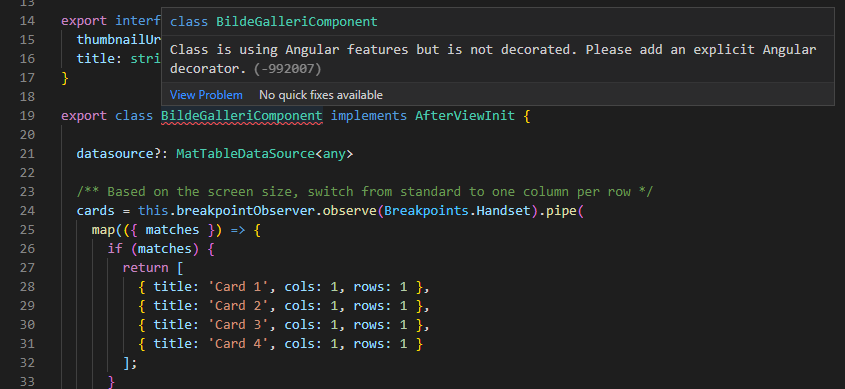Click the return keyword on line 27

pyautogui.click(x=146, y=268)
